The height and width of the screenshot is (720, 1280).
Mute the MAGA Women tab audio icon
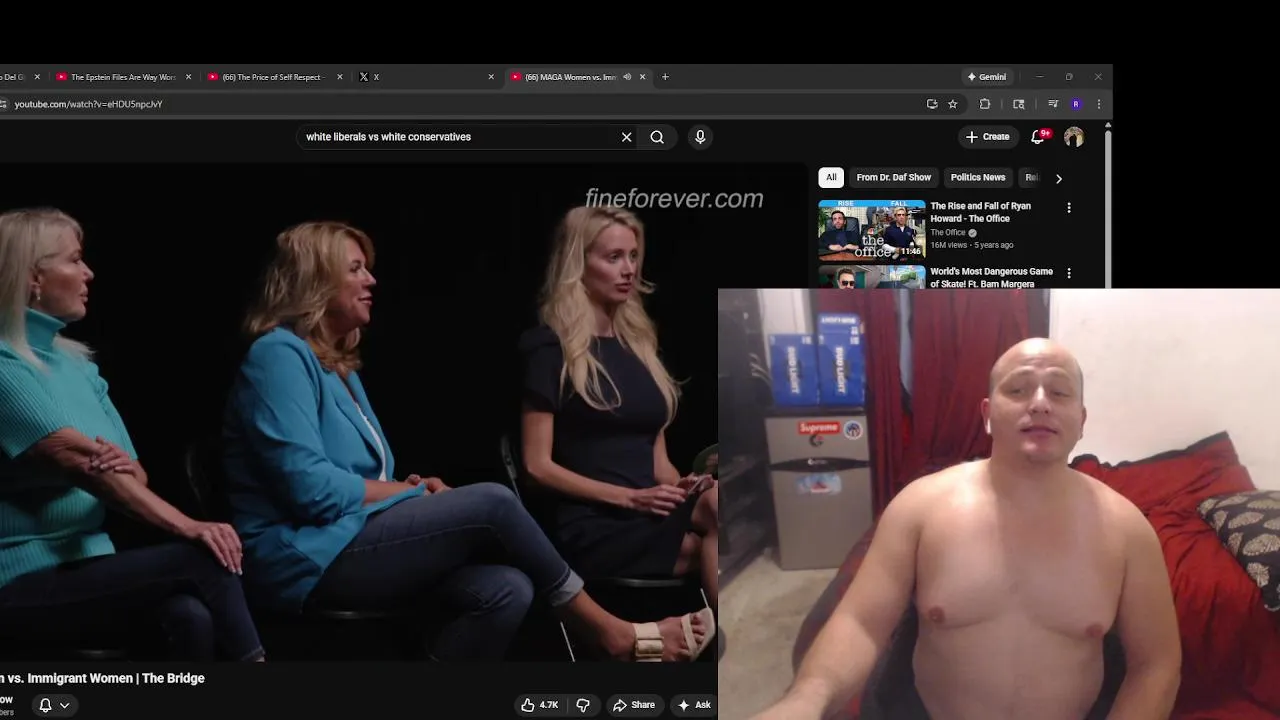point(627,77)
